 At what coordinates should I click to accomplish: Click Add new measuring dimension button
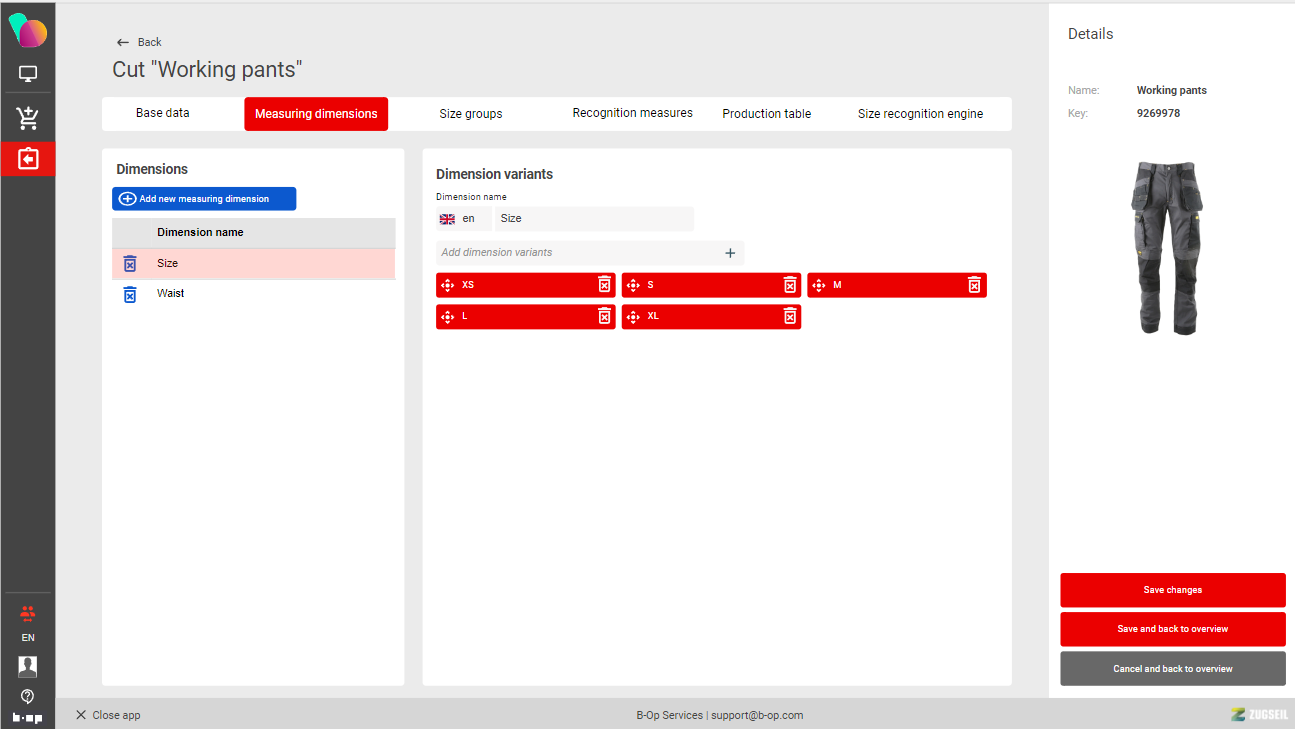click(204, 199)
